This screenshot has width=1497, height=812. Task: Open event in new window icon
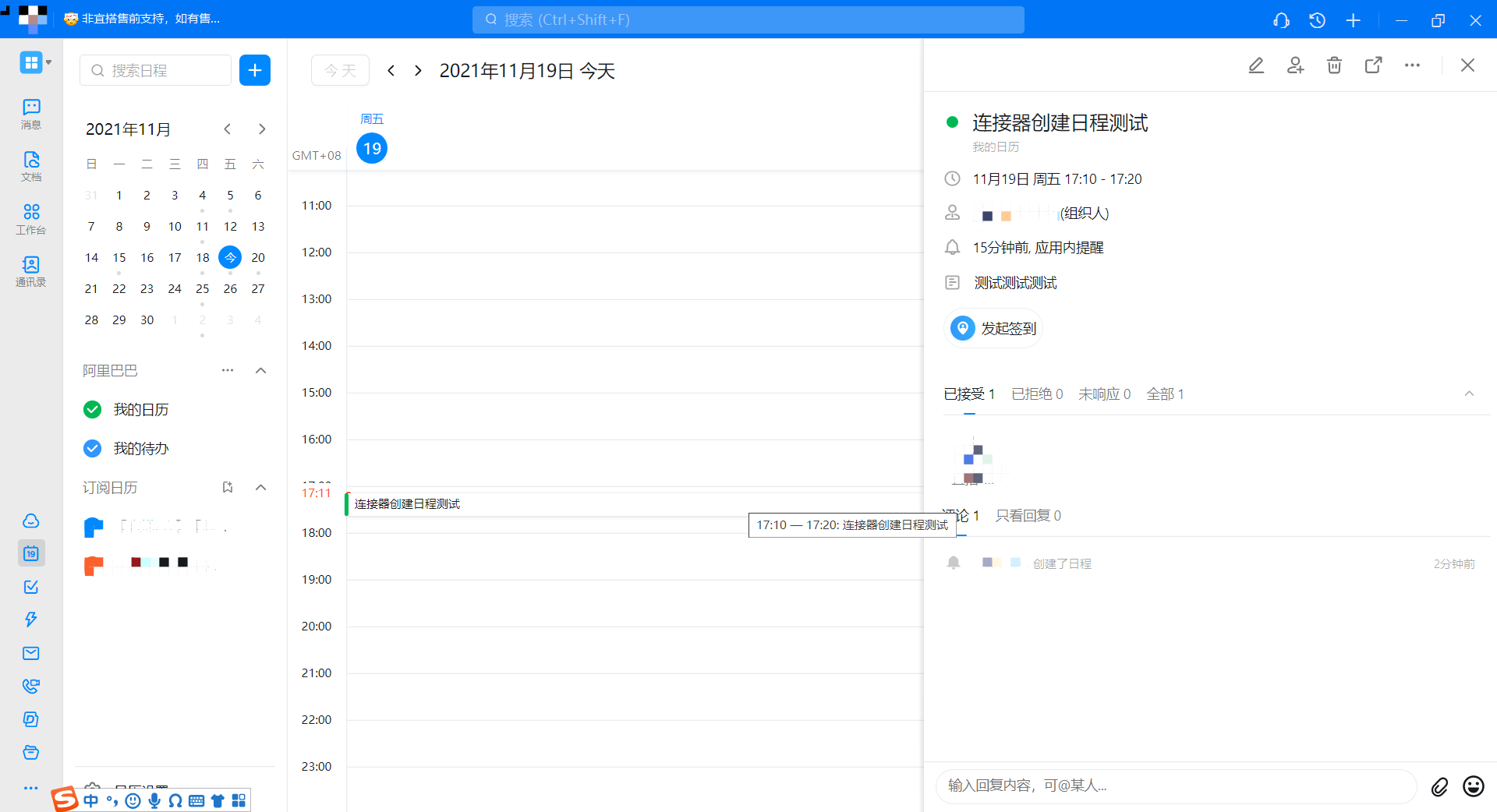[1373, 65]
